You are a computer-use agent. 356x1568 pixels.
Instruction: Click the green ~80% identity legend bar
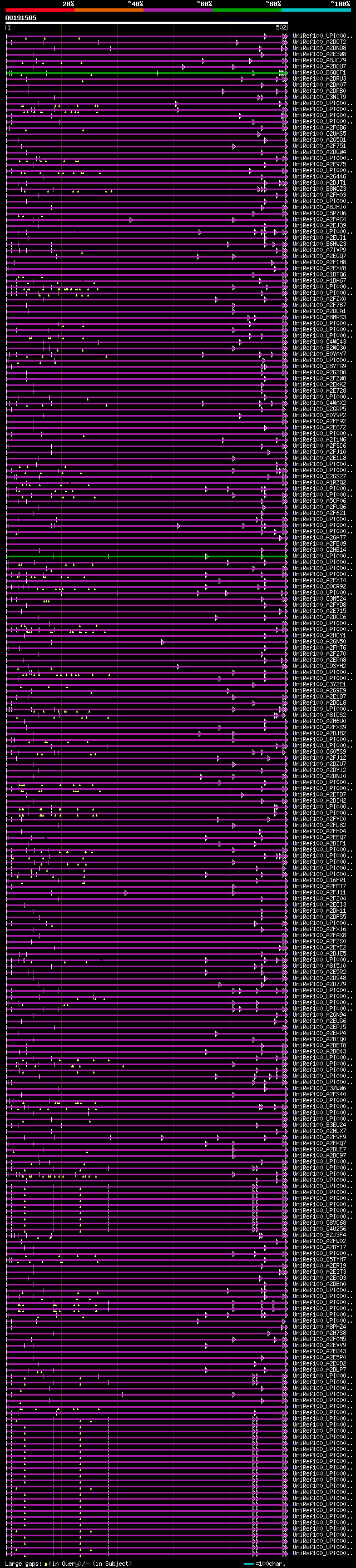tap(247, 11)
